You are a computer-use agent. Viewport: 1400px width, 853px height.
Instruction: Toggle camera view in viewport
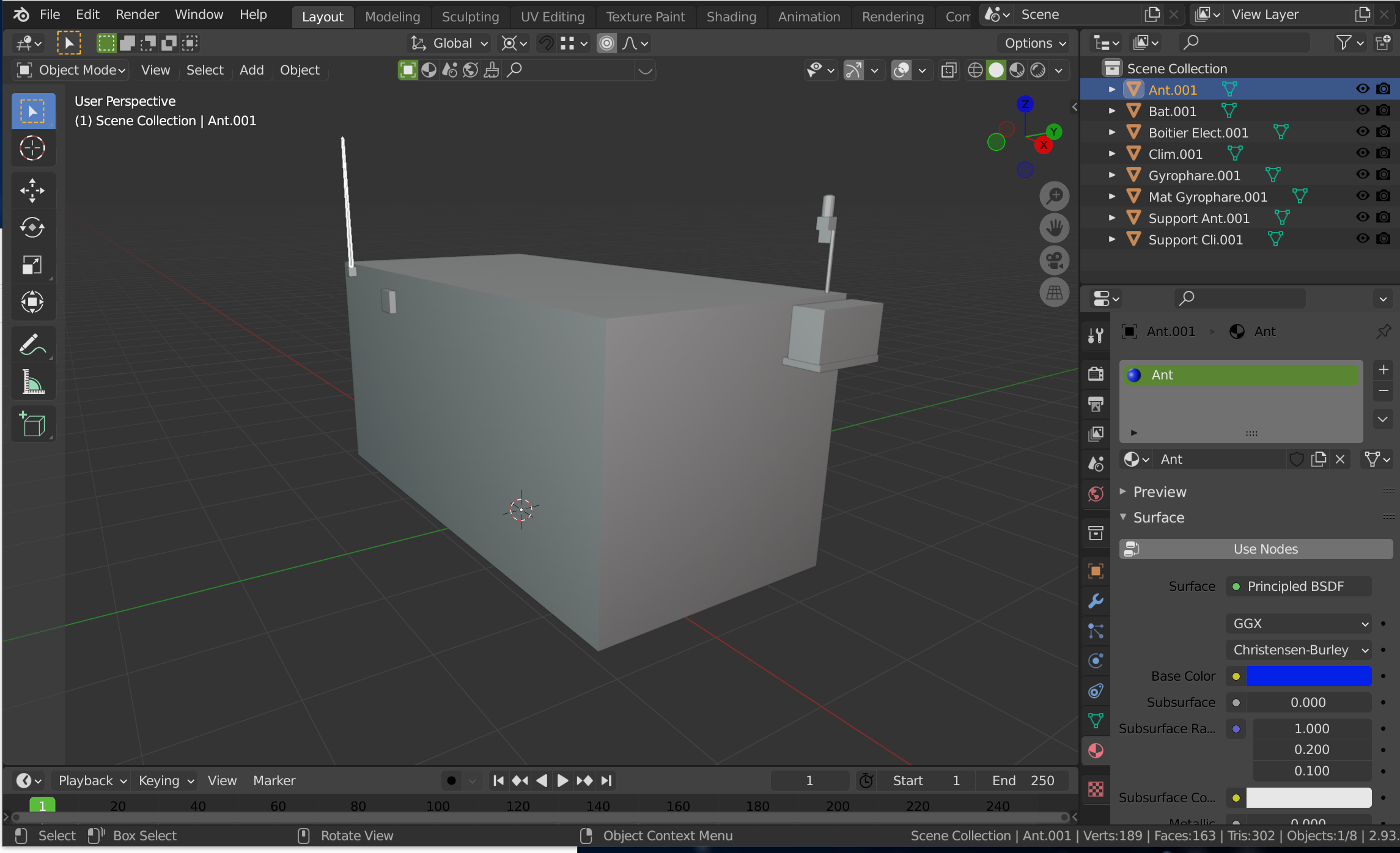coord(1054,261)
